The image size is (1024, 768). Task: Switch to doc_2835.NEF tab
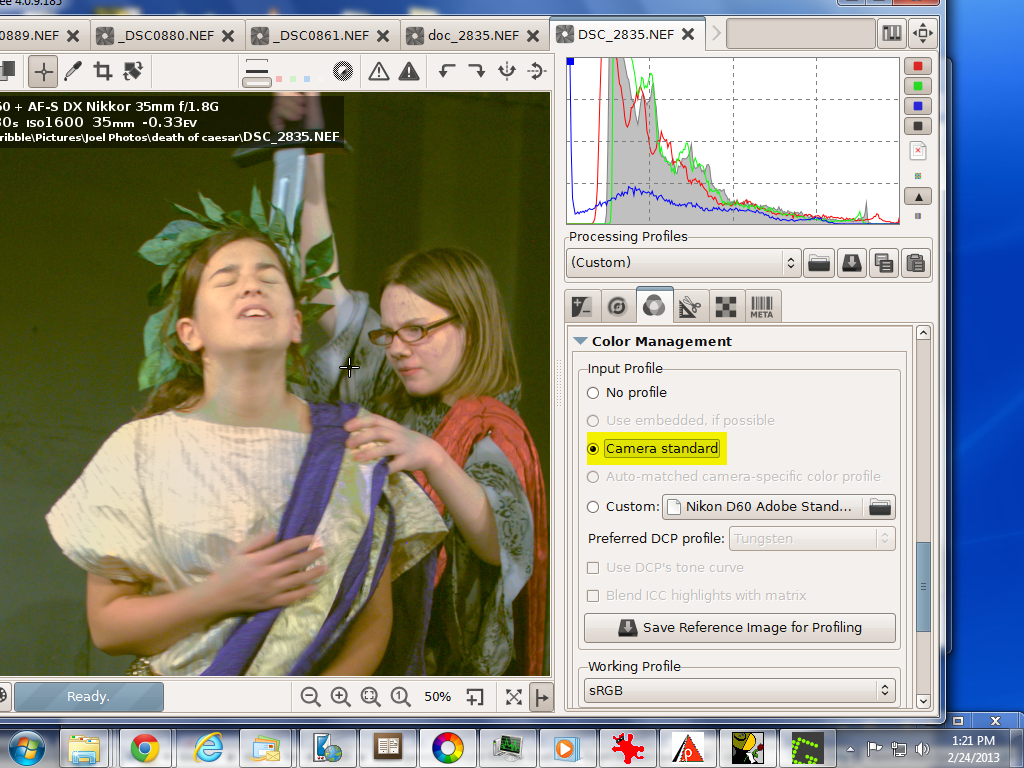473,35
